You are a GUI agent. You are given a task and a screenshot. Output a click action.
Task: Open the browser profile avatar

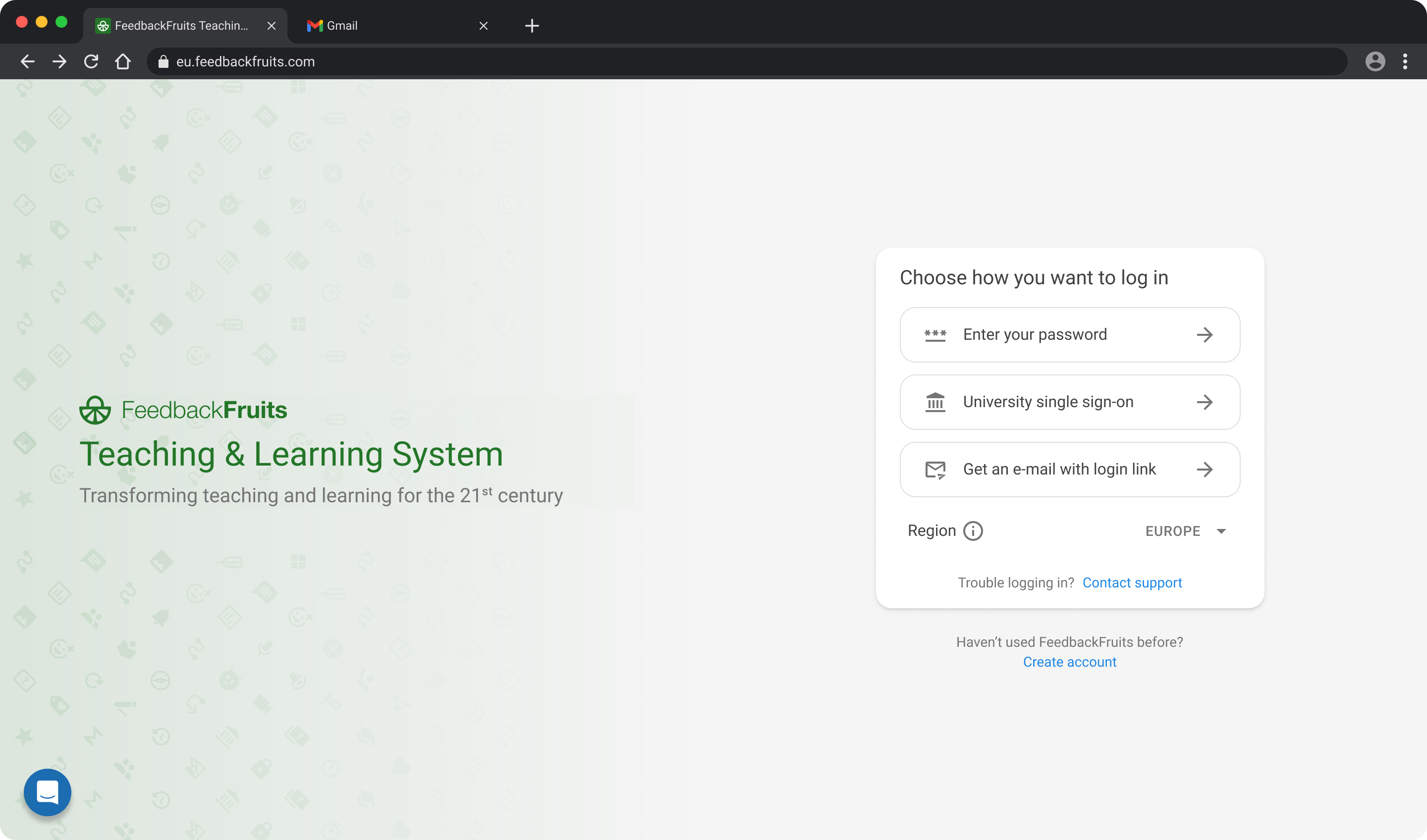click(1375, 61)
